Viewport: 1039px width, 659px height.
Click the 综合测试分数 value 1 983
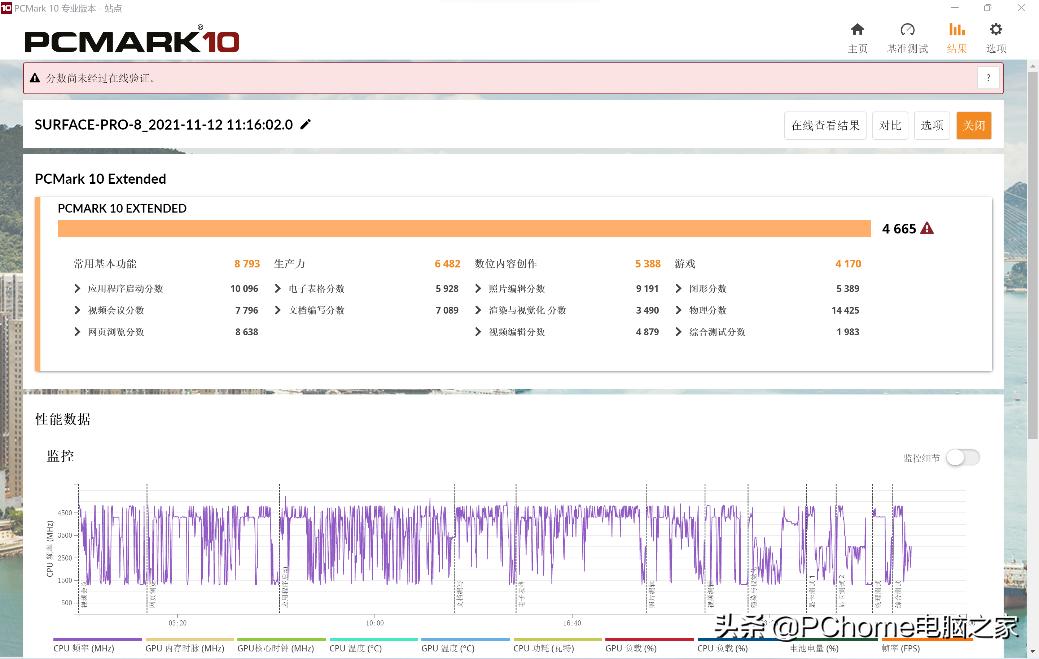click(x=848, y=332)
